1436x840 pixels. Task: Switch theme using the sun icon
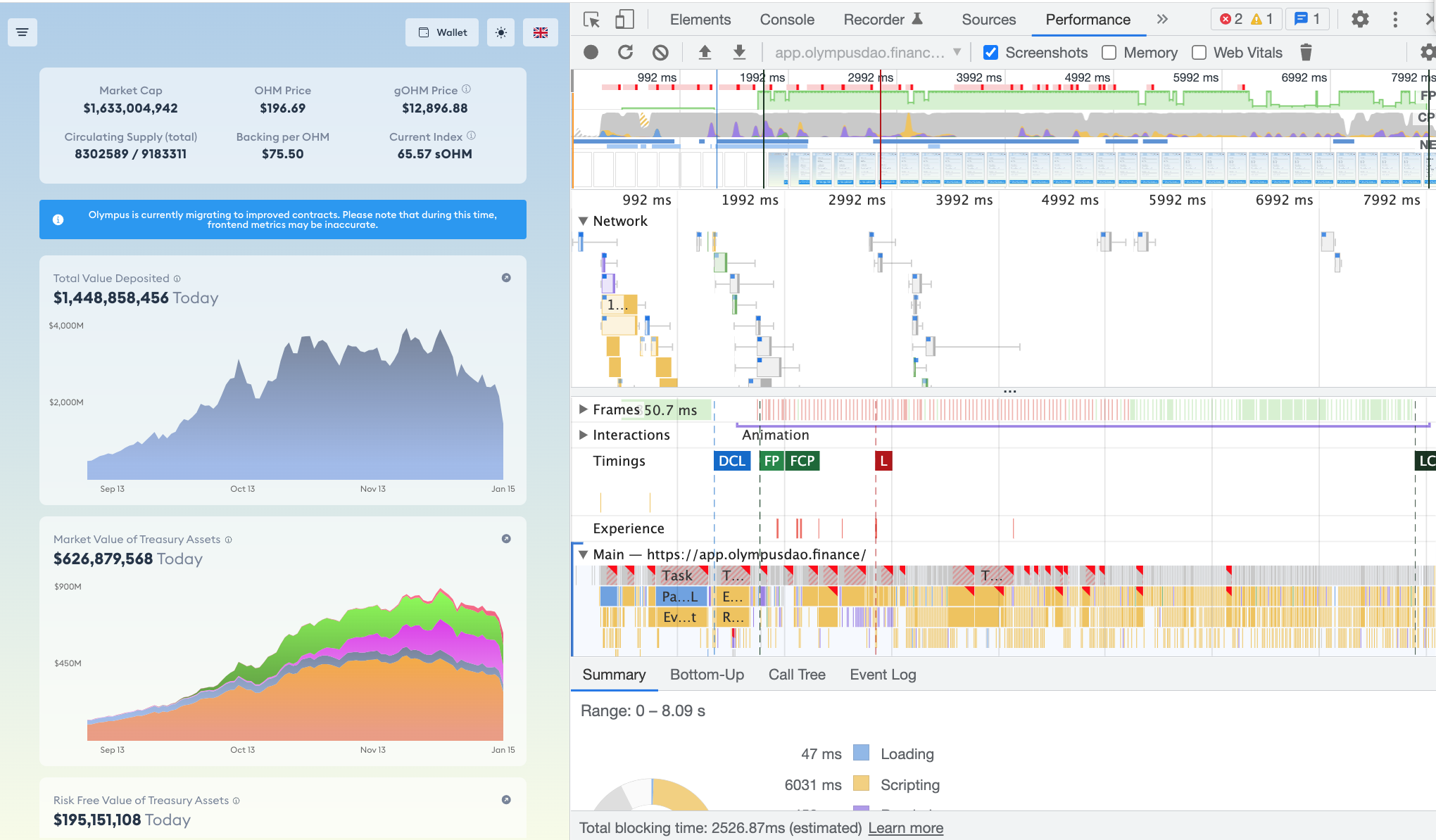(x=500, y=32)
